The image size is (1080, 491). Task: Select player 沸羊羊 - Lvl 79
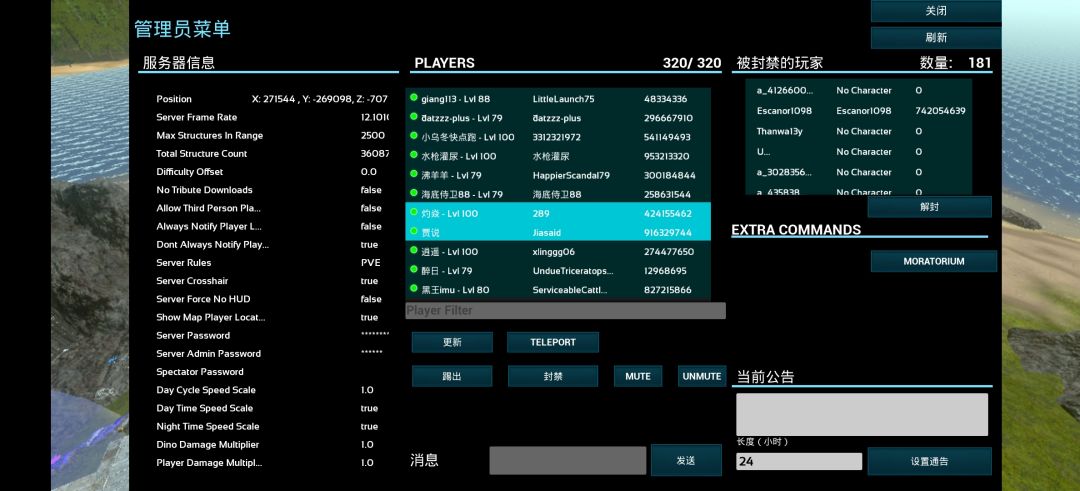[x=558, y=175]
